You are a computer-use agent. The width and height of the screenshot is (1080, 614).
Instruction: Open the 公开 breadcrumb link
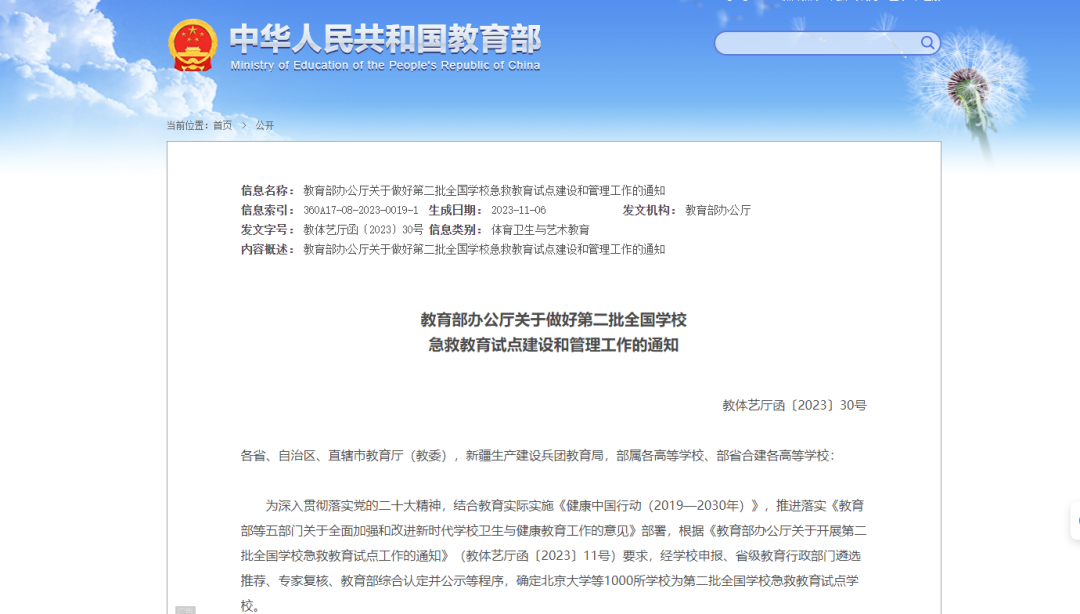pyautogui.click(x=264, y=125)
